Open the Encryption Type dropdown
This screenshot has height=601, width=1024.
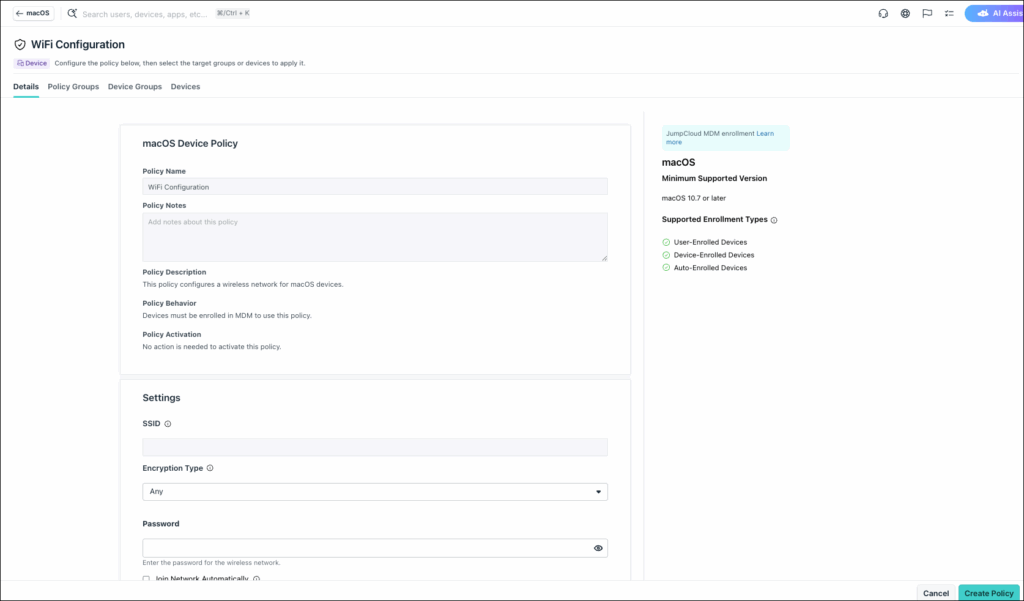(375, 491)
